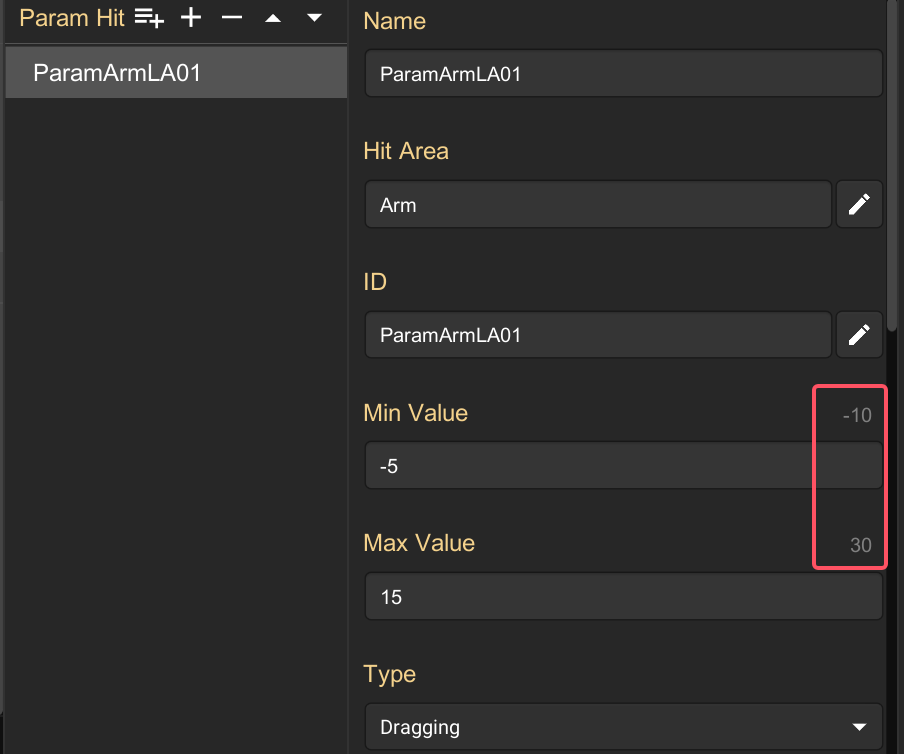Click the add-from-list icon beside Param Hit
Screen dimensions: 904x754
[x=149, y=18]
